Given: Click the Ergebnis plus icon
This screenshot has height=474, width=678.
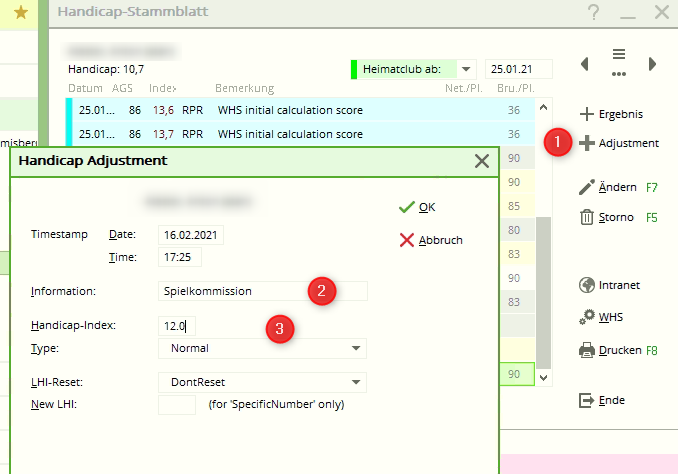Looking at the screenshot, I should (587, 113).
